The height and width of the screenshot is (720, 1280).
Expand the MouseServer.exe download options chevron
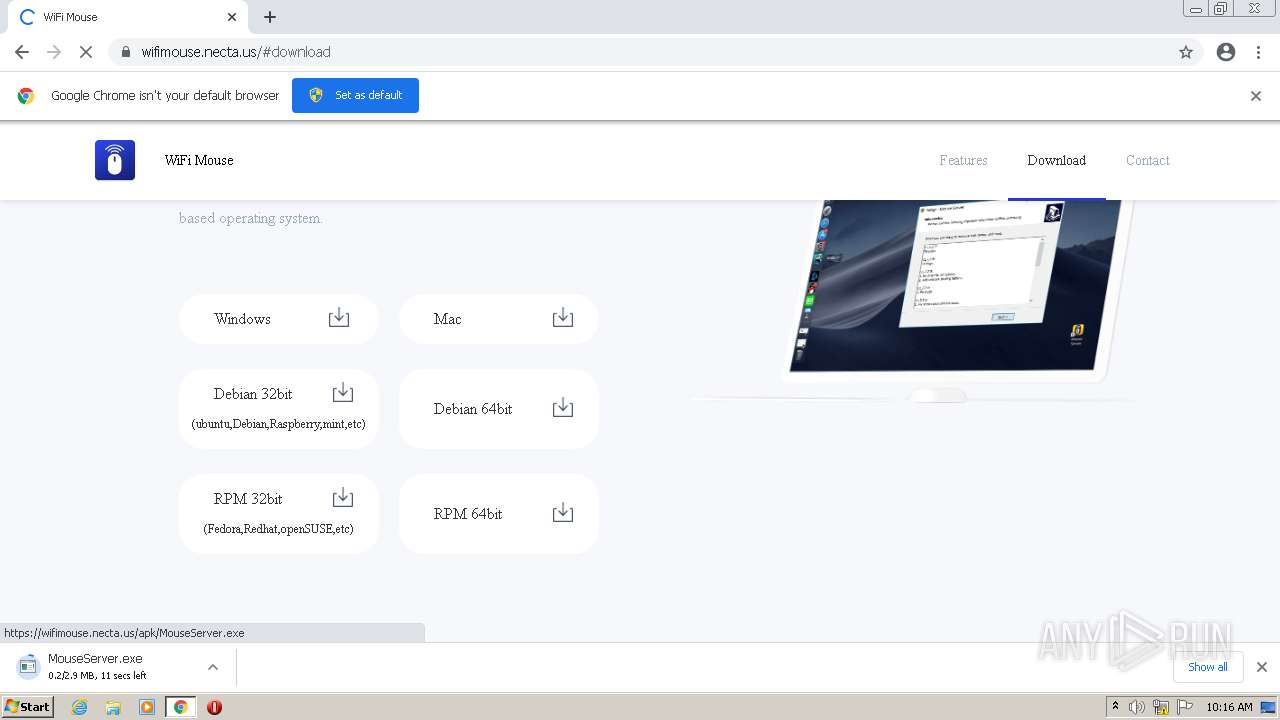[x=213, y=667]
